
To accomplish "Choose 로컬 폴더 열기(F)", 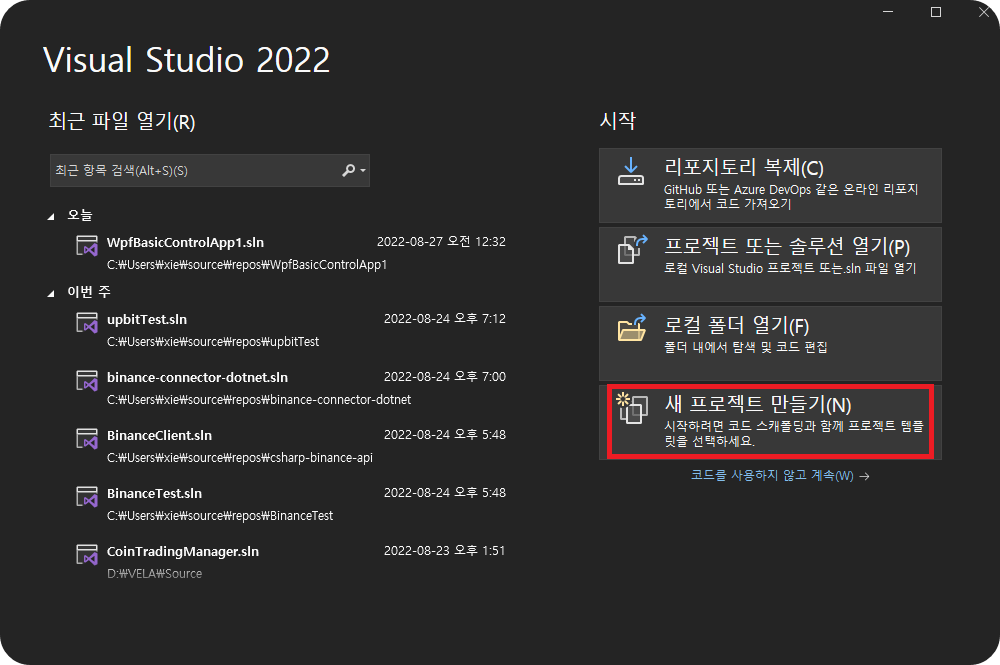I will [x=770, y=343].
